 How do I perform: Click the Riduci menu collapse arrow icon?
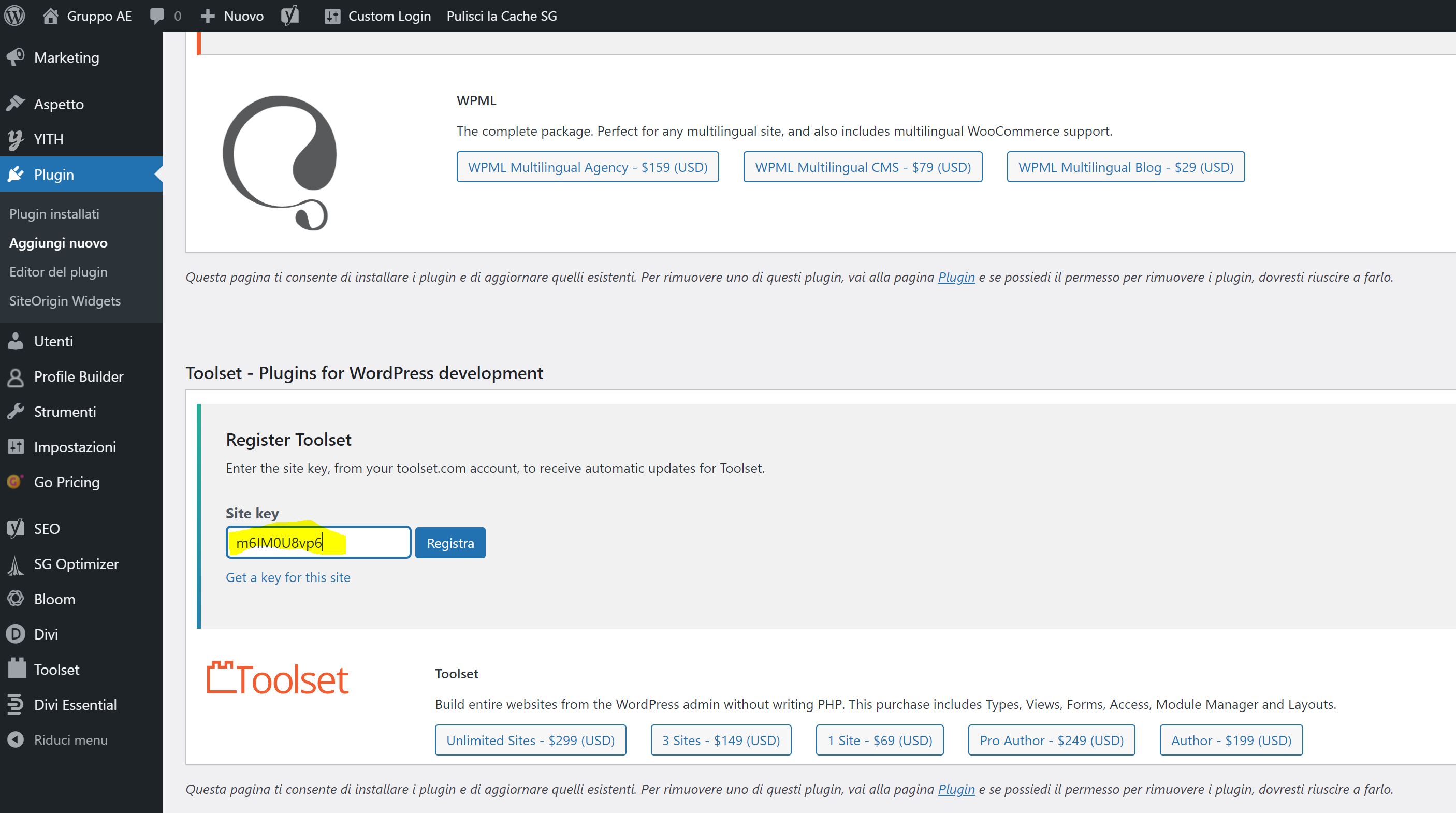click(x=16, y=739)
